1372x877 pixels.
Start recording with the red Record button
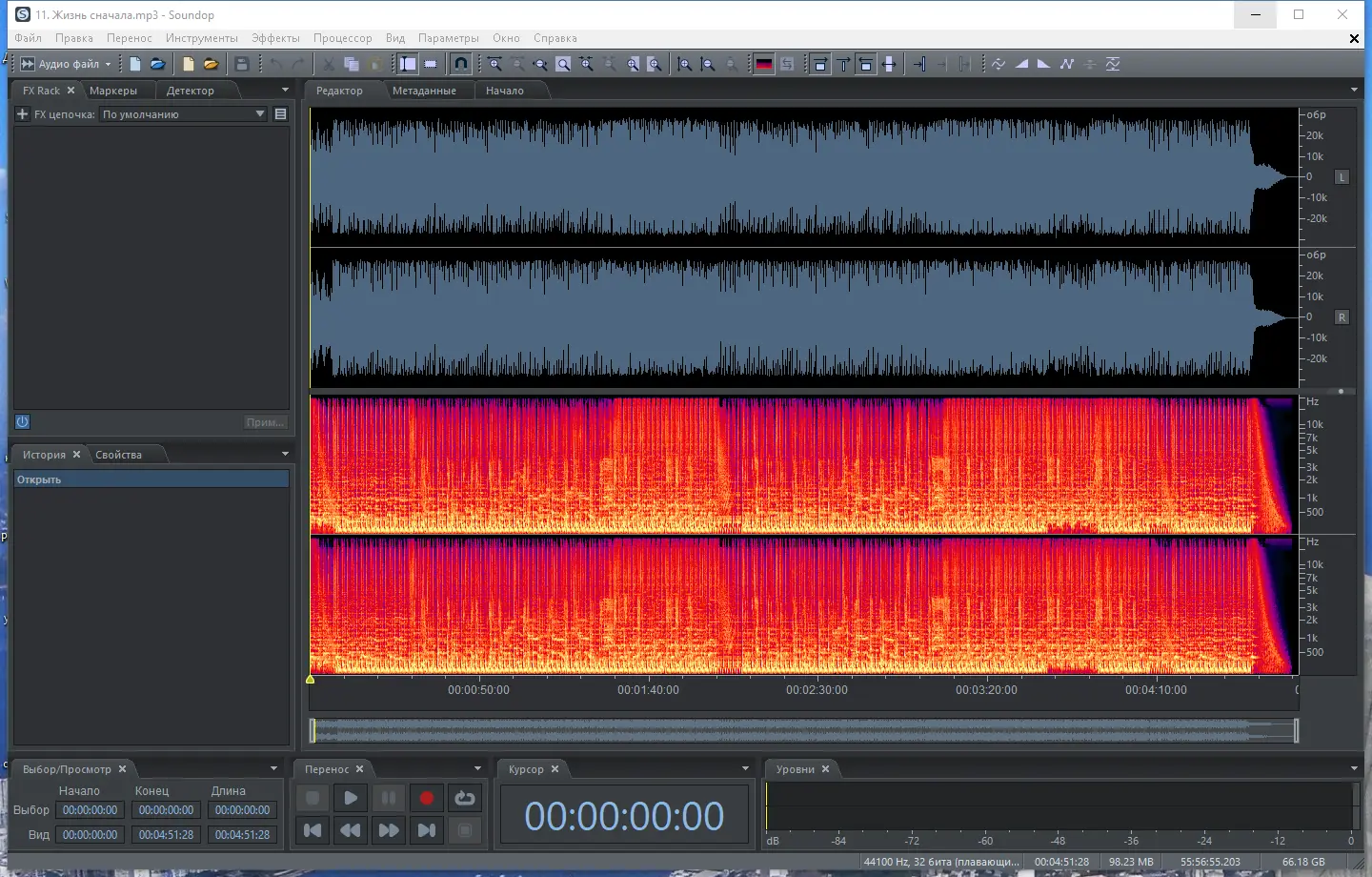pyautogui.click(x=427, y=799)
